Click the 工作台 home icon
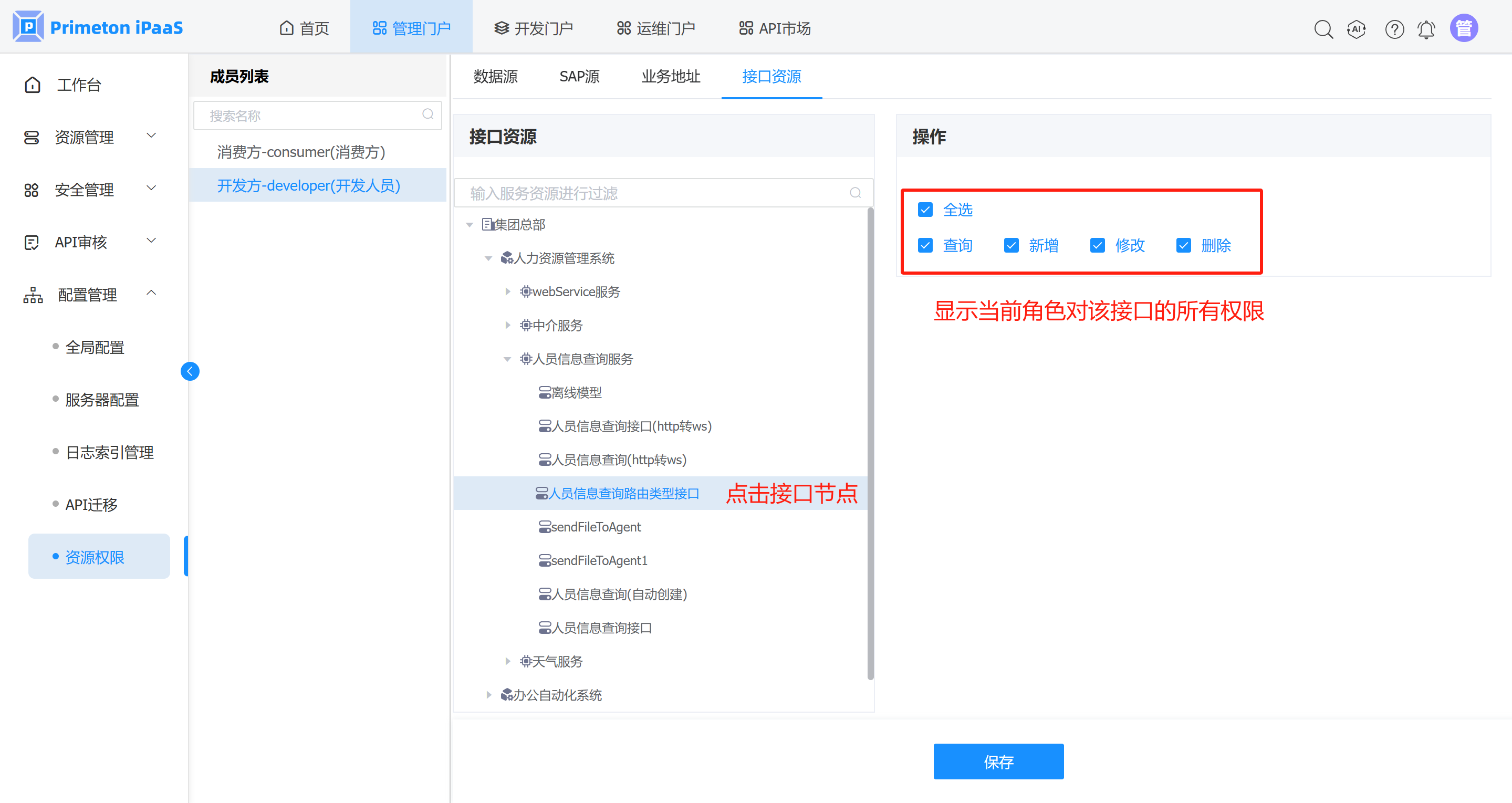The image size is (1512, 803). [x=33, y=85]
